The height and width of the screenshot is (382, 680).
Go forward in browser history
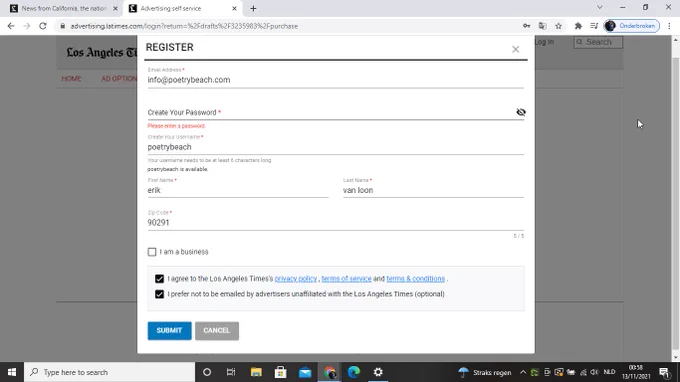coord(27,26)
